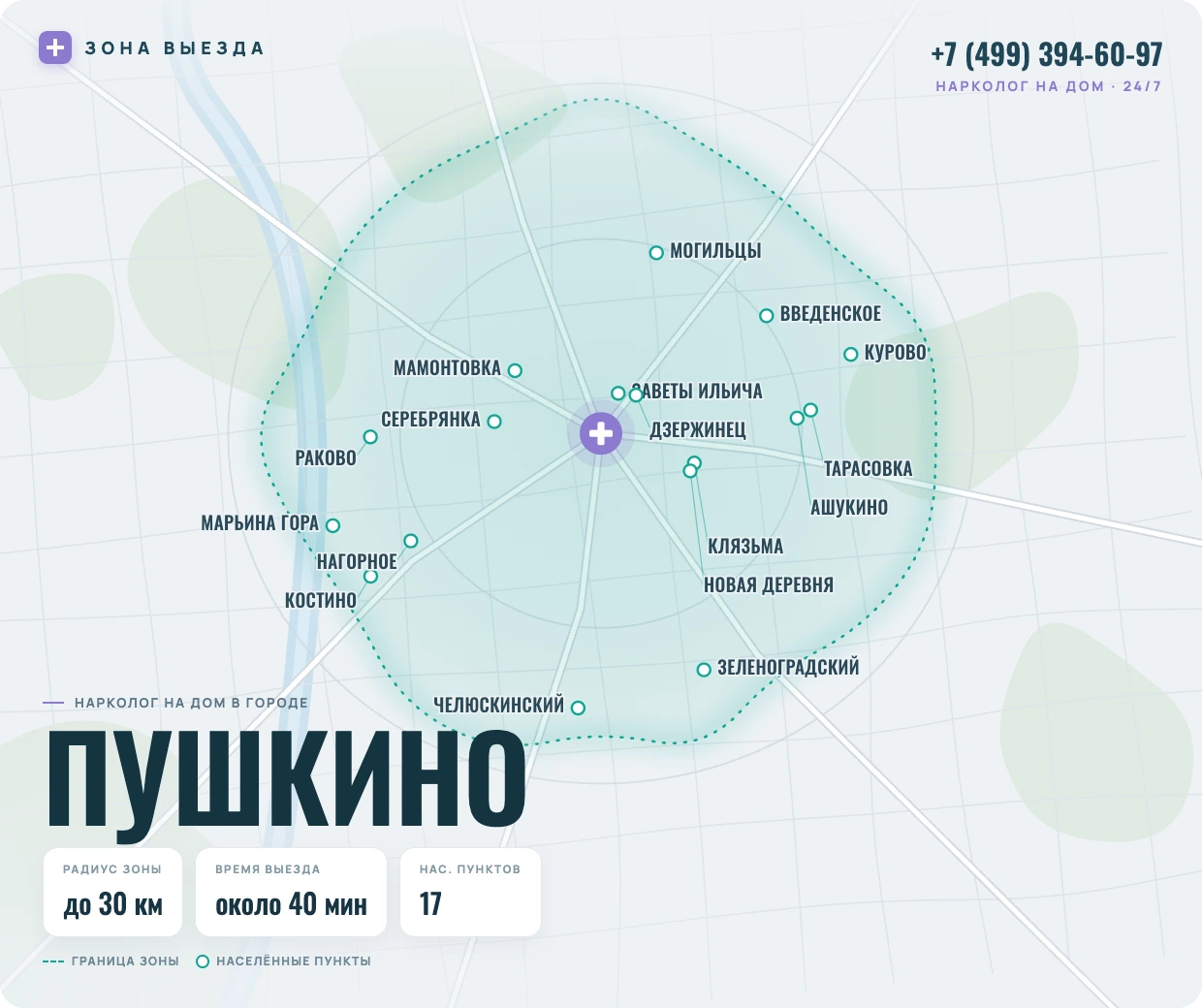Viewport: 1202px width, 1008px height.
Task: Click the dashed line icon in ГРАНИЦА ЗОНЫ legend
Action: [x=53, y=961]
